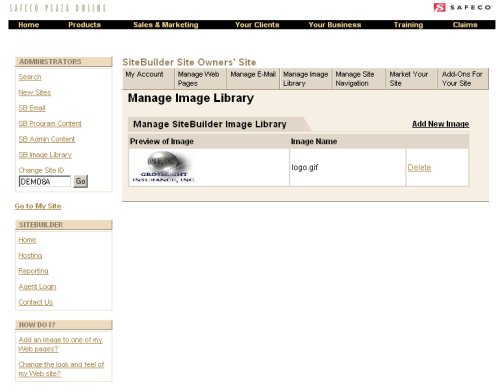
Task: Open Your Clients menu
Action: [x=257, y=25]
